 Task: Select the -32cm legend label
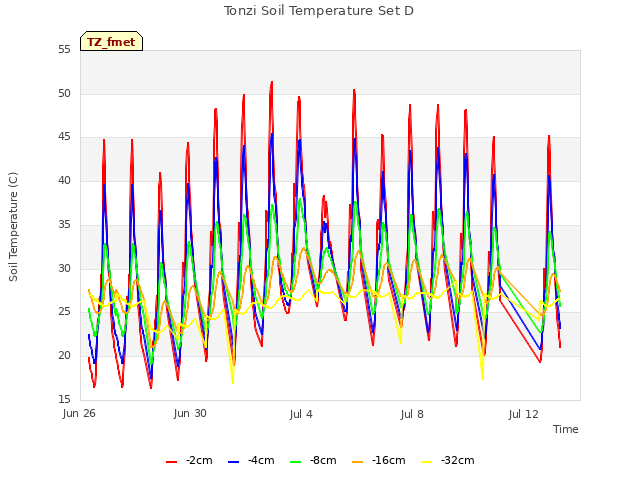click(x=458, y=460)
